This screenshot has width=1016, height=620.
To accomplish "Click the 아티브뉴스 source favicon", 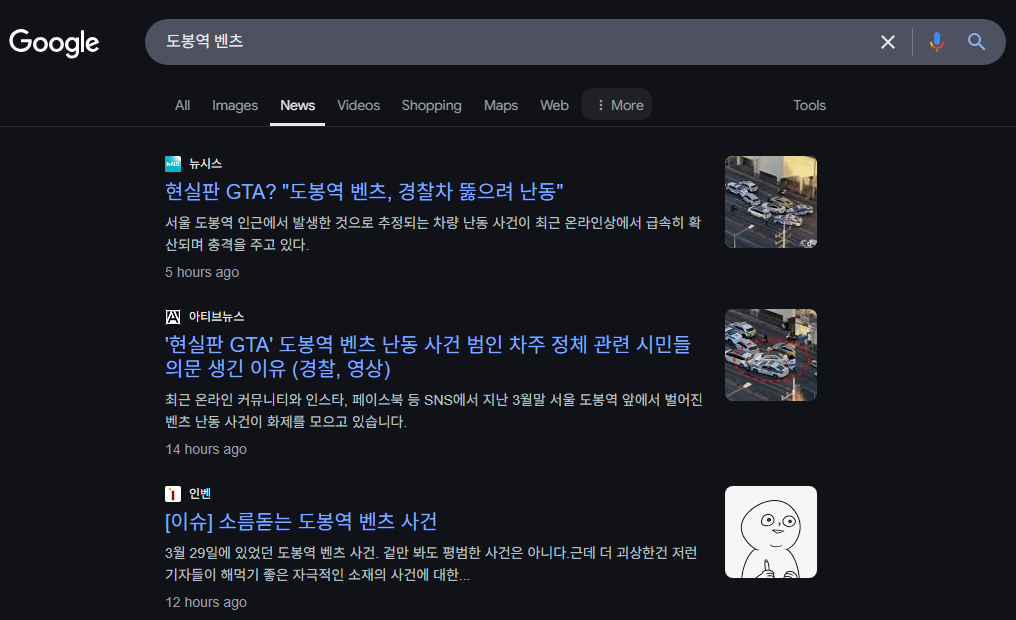I will click(x=173, y=317).
